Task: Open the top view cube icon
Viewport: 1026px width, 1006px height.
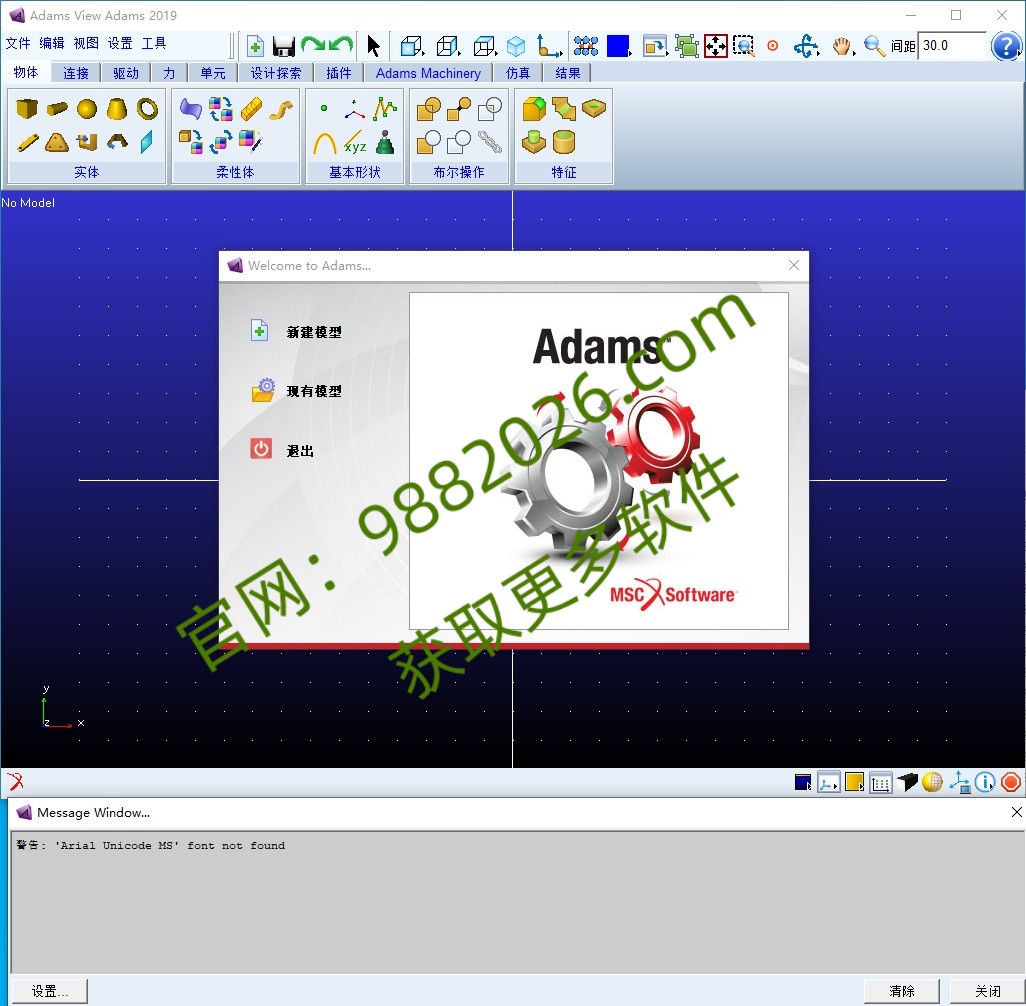Action: click(x=485, y=46)
